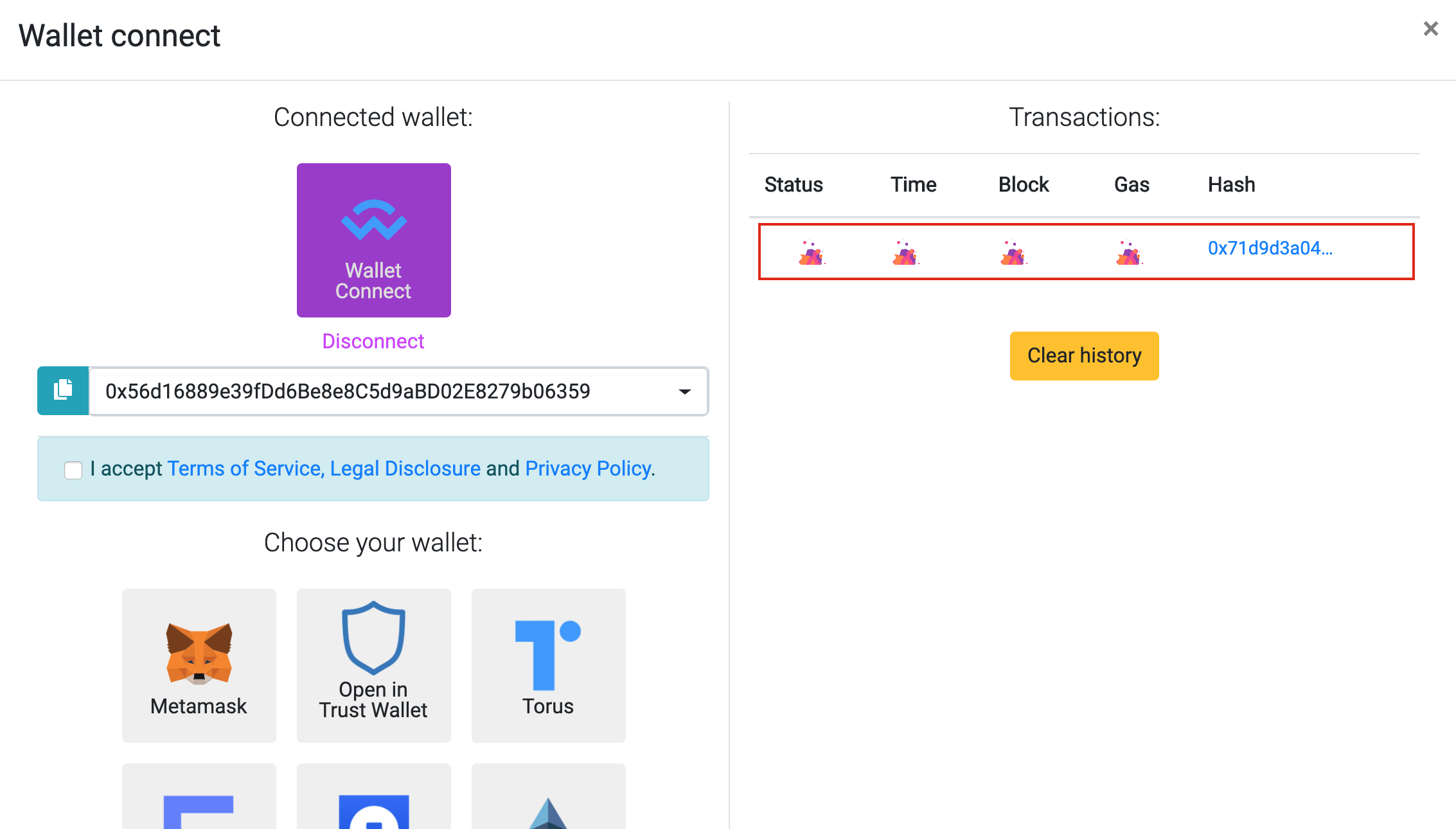
Task: Click the Status column header
Action: tap(794, 184)
